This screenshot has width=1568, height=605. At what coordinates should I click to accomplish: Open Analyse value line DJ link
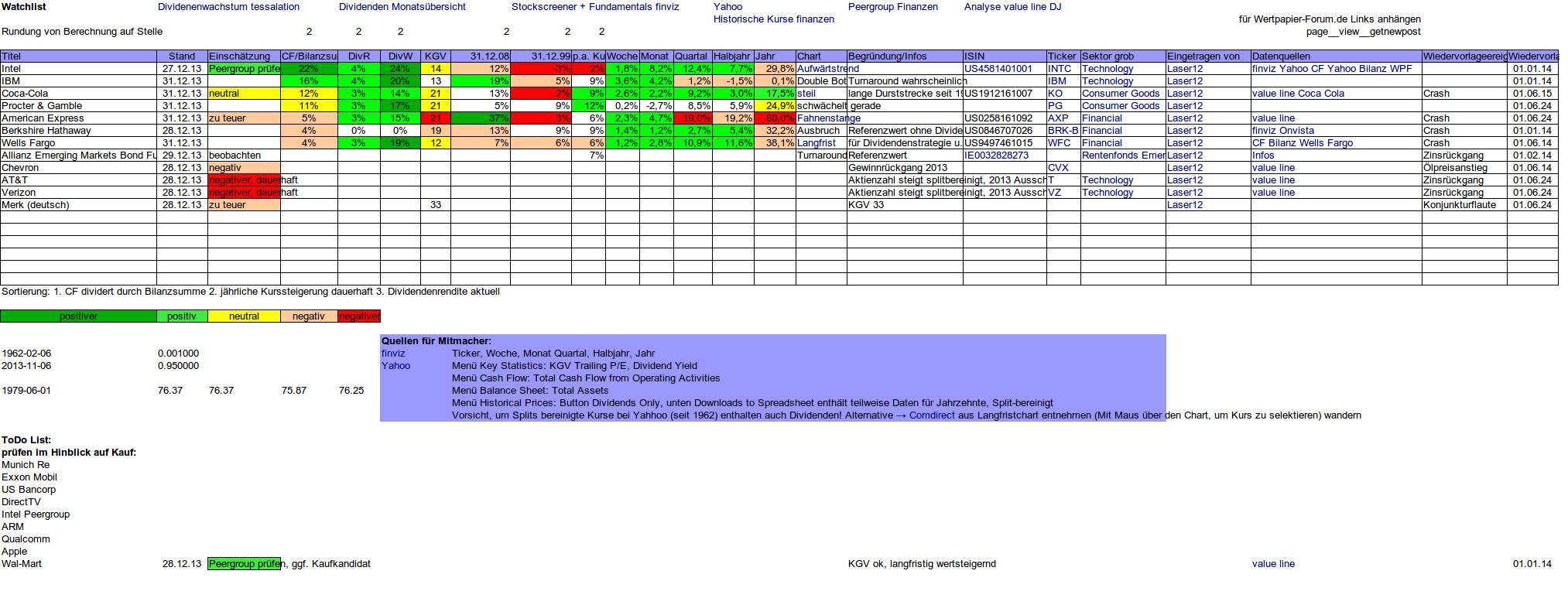[x=1012, y=7]
